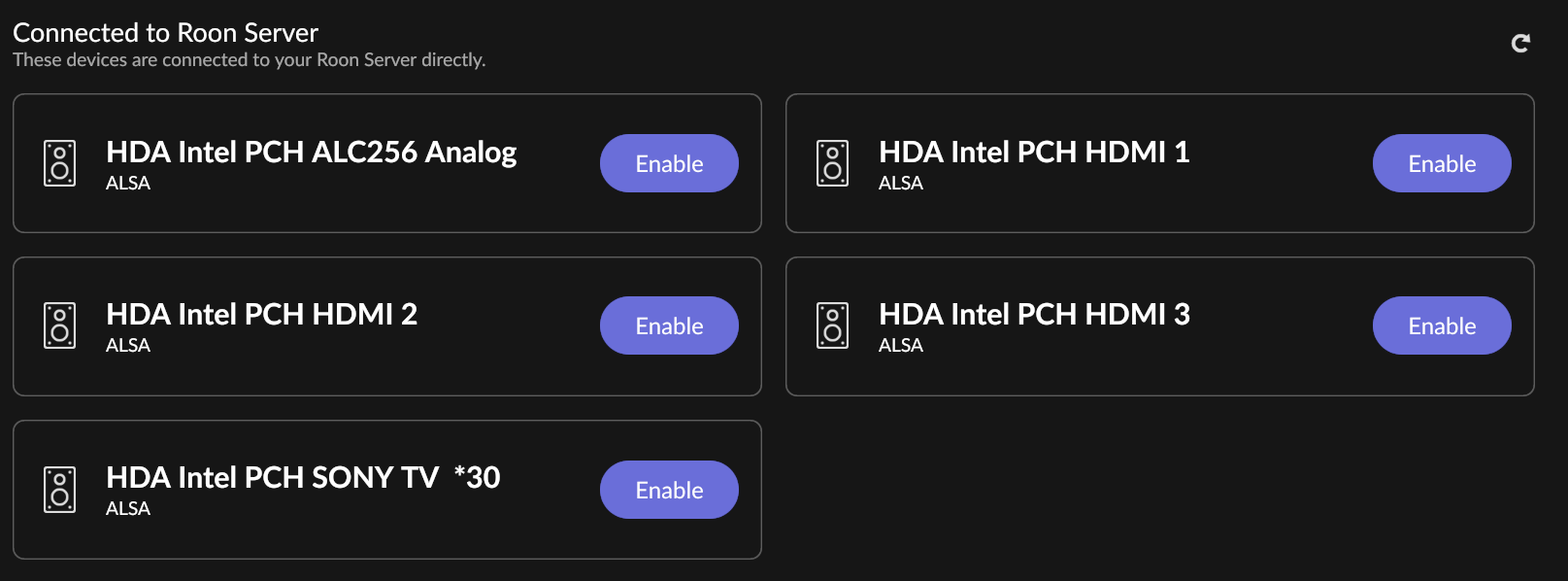The image size is (1568, 581).
Task: Select the HDA Intel PCH HDMI 1 title
Action: click(1034, 152)
